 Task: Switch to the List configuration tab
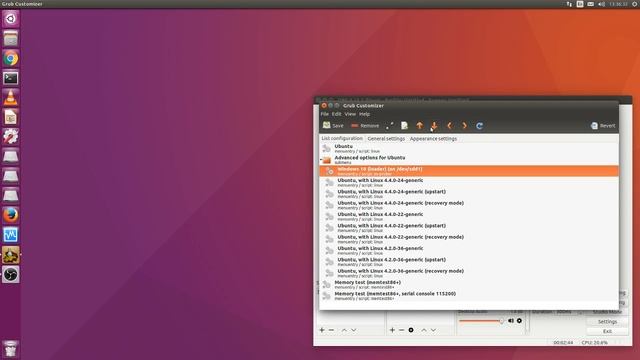(342, 138)
